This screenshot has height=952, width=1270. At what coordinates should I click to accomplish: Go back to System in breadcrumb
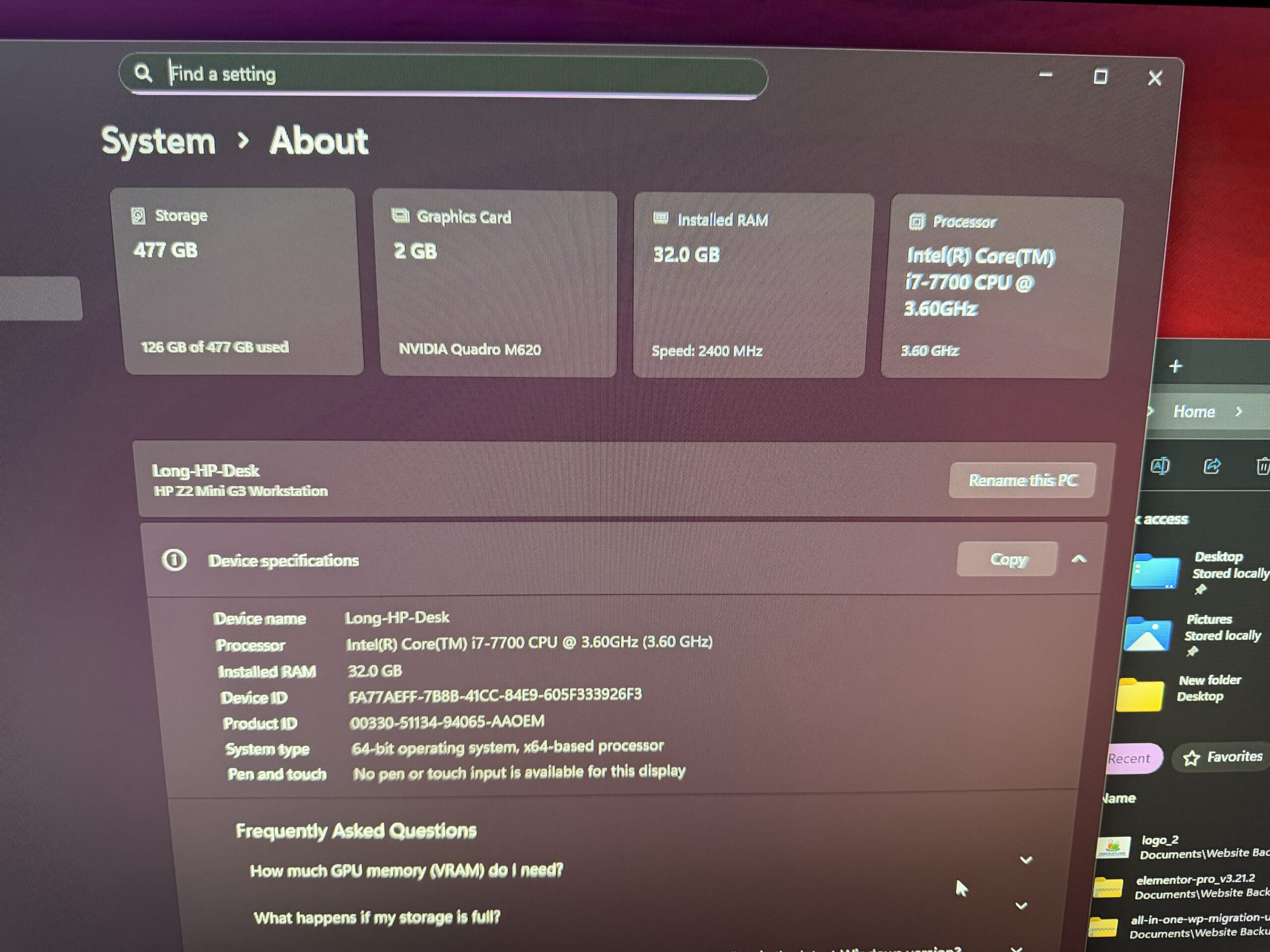pyautogui.click(x=158, y=141)
